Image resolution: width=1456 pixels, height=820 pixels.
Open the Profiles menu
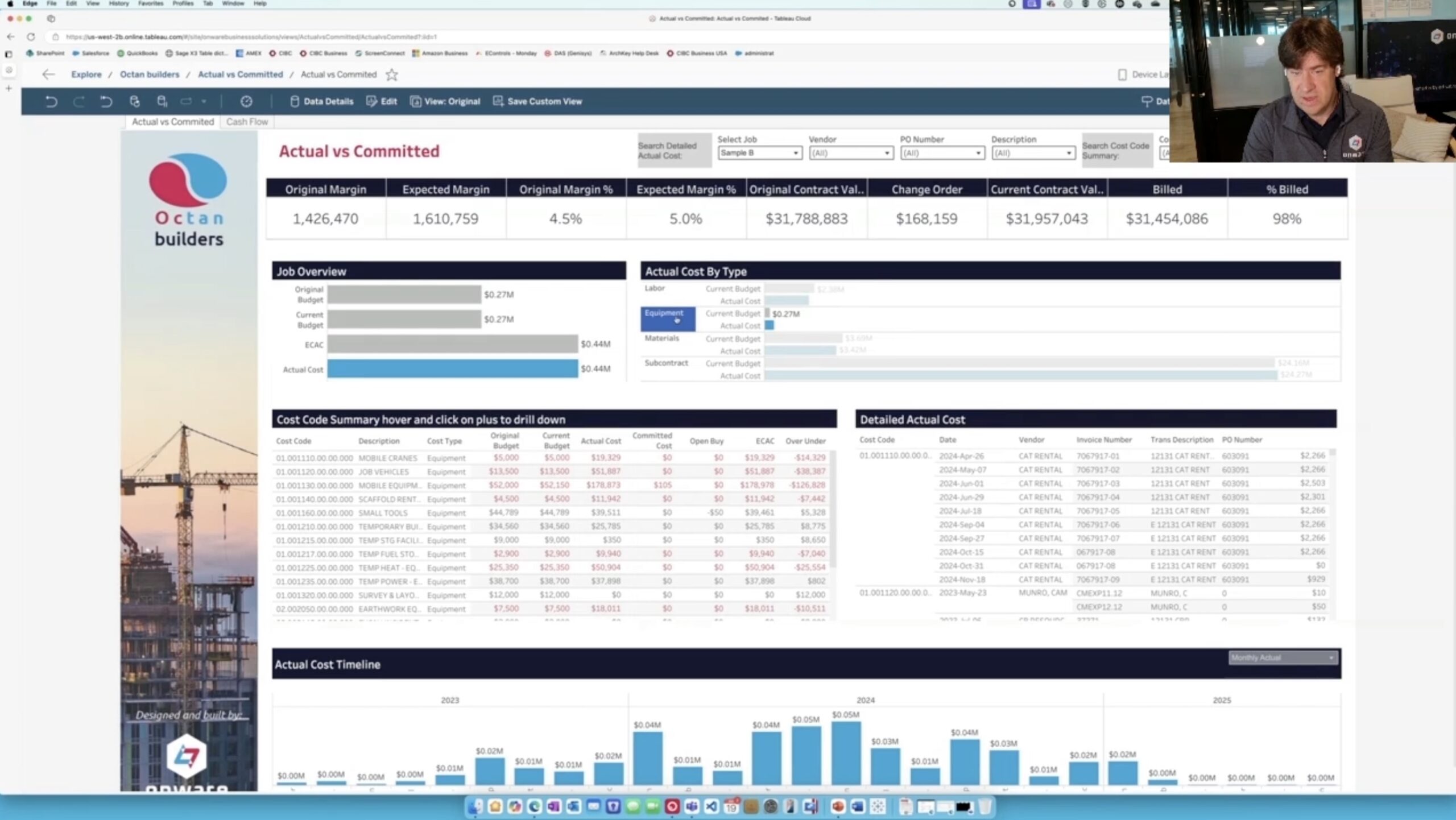(183, 3)
